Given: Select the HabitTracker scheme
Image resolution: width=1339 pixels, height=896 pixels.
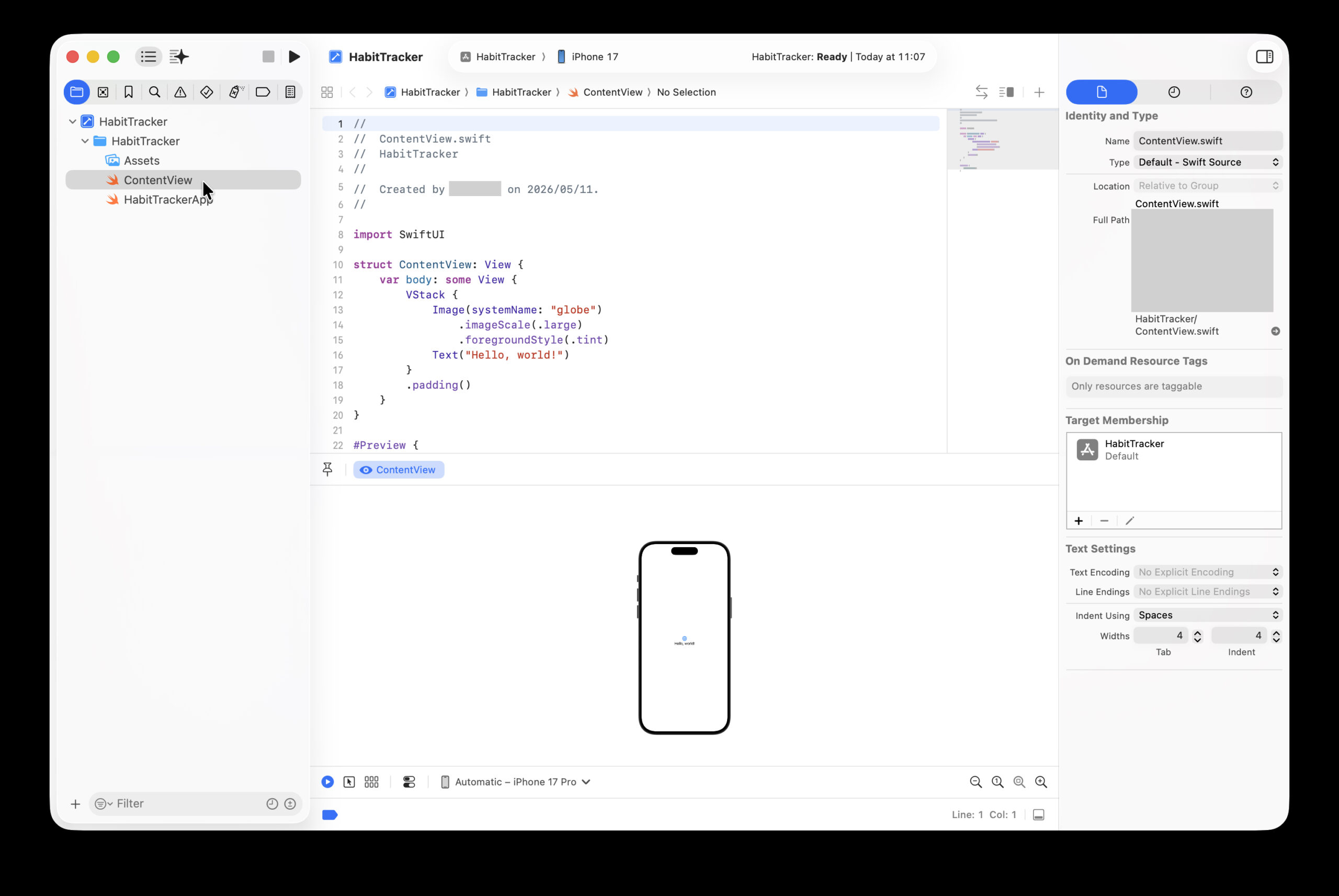Looking at the screenshot, I should click(x=498, y=56).
